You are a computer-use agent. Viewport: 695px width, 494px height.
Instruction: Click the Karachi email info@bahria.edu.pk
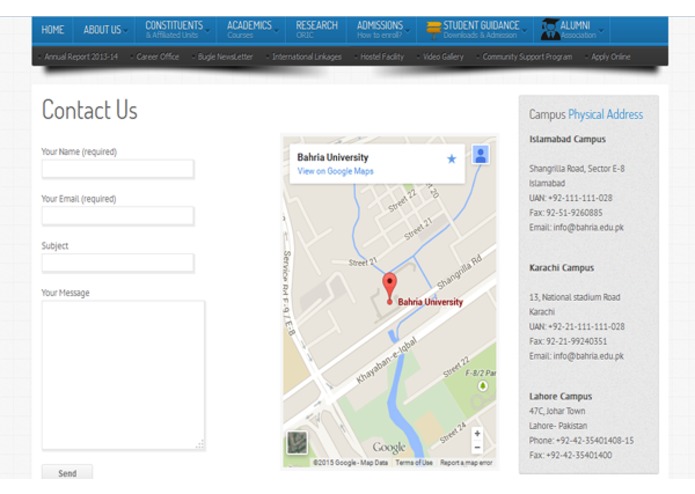pos(589,356)
